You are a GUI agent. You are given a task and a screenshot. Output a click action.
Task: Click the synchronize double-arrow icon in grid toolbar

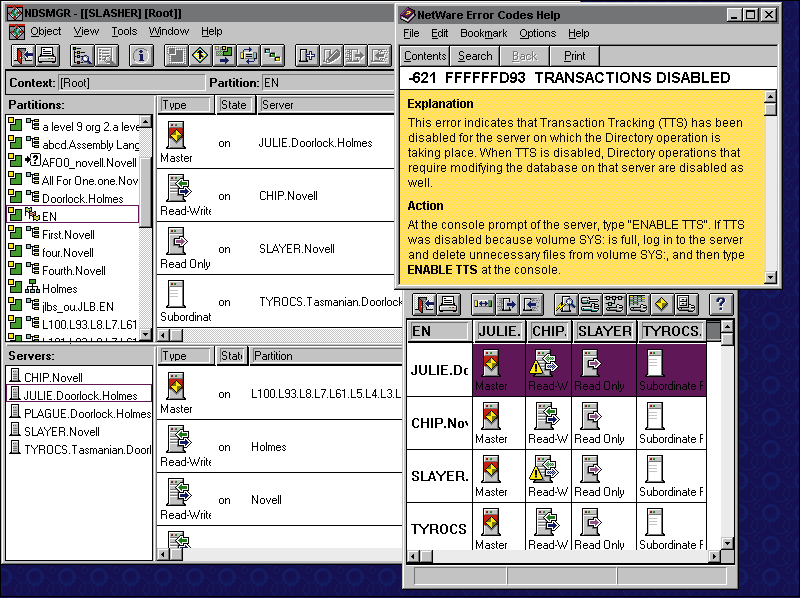pos(483,305)
